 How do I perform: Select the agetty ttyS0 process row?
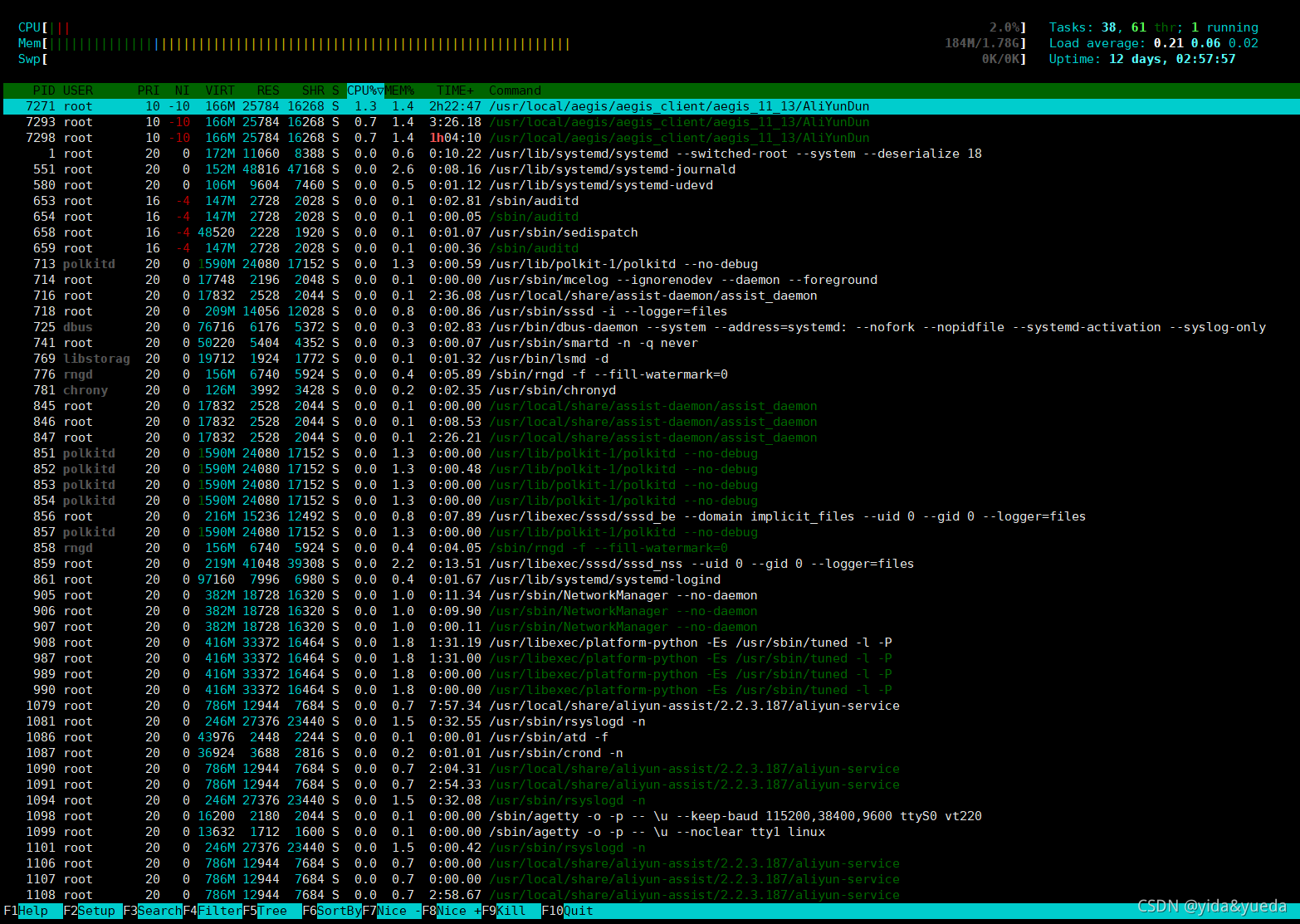click(x=650, y=816)
